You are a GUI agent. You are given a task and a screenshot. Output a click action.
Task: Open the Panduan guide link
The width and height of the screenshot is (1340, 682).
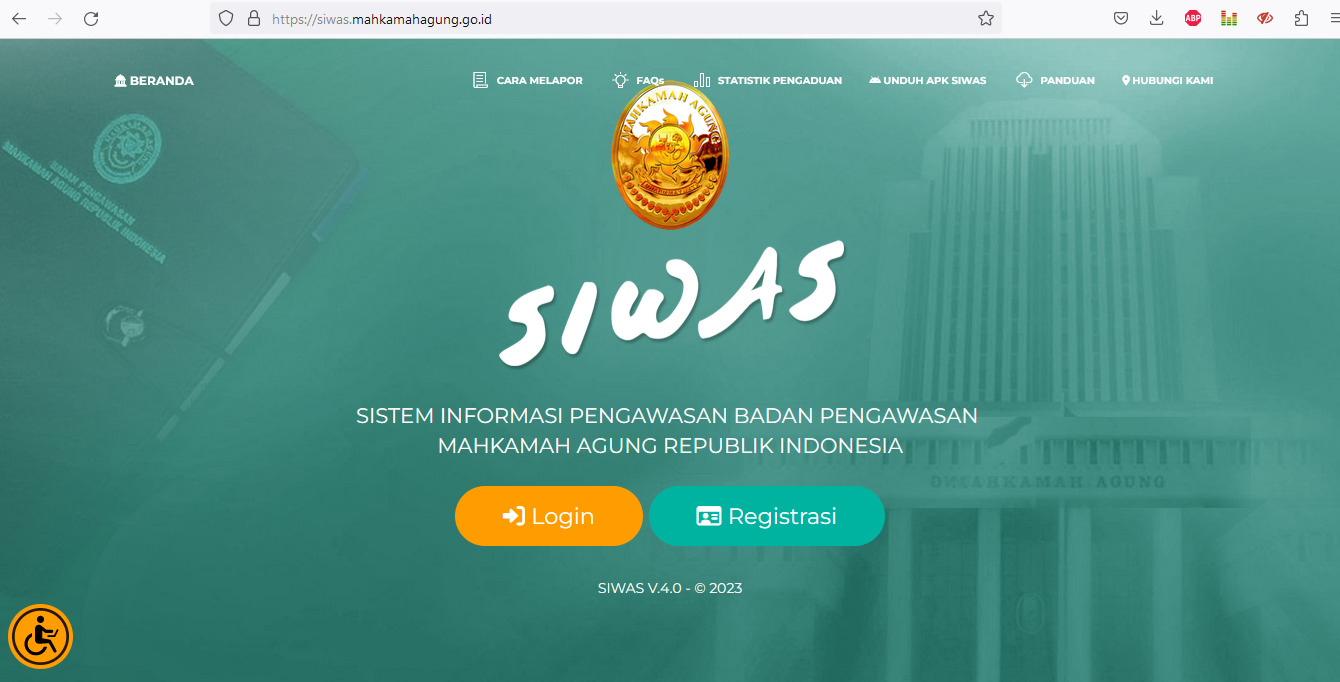click(x=1055, y=80)
